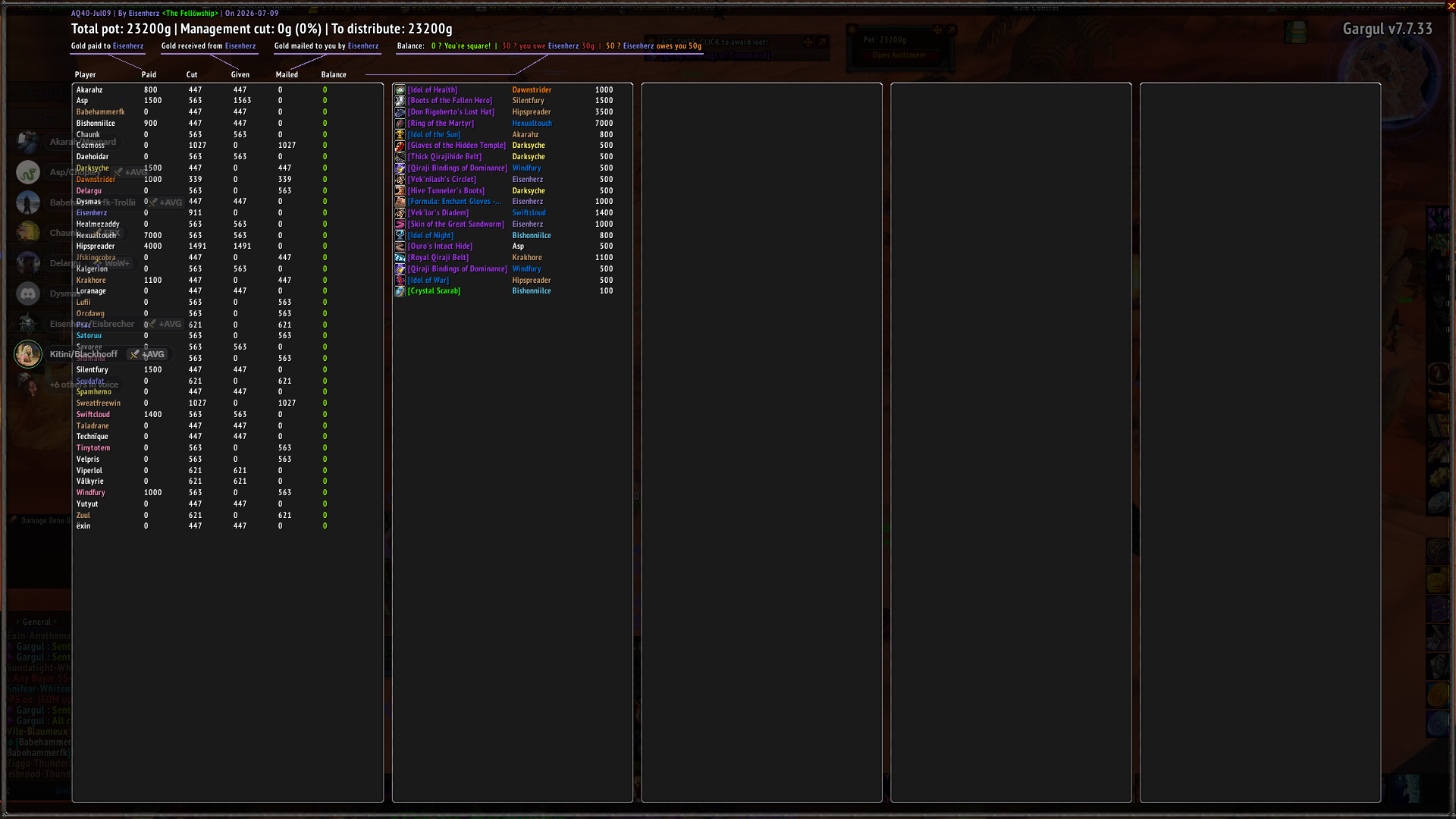Sort the table by Cut column

point(192,75)
